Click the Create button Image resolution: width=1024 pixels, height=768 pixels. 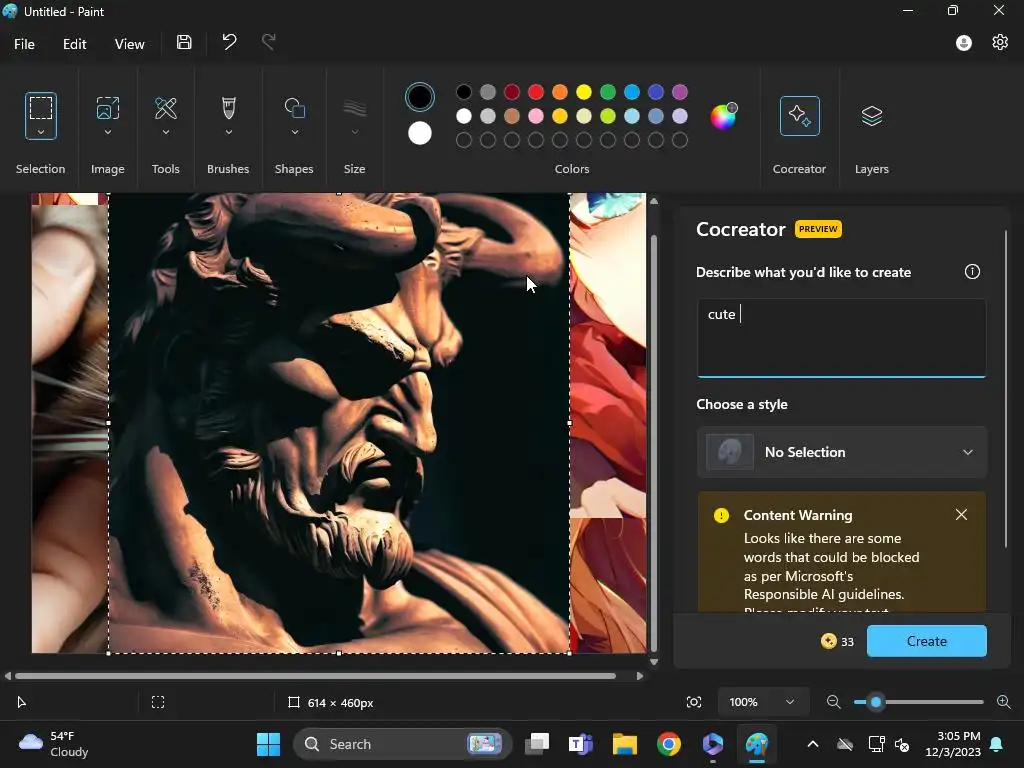tap(927, 641)
